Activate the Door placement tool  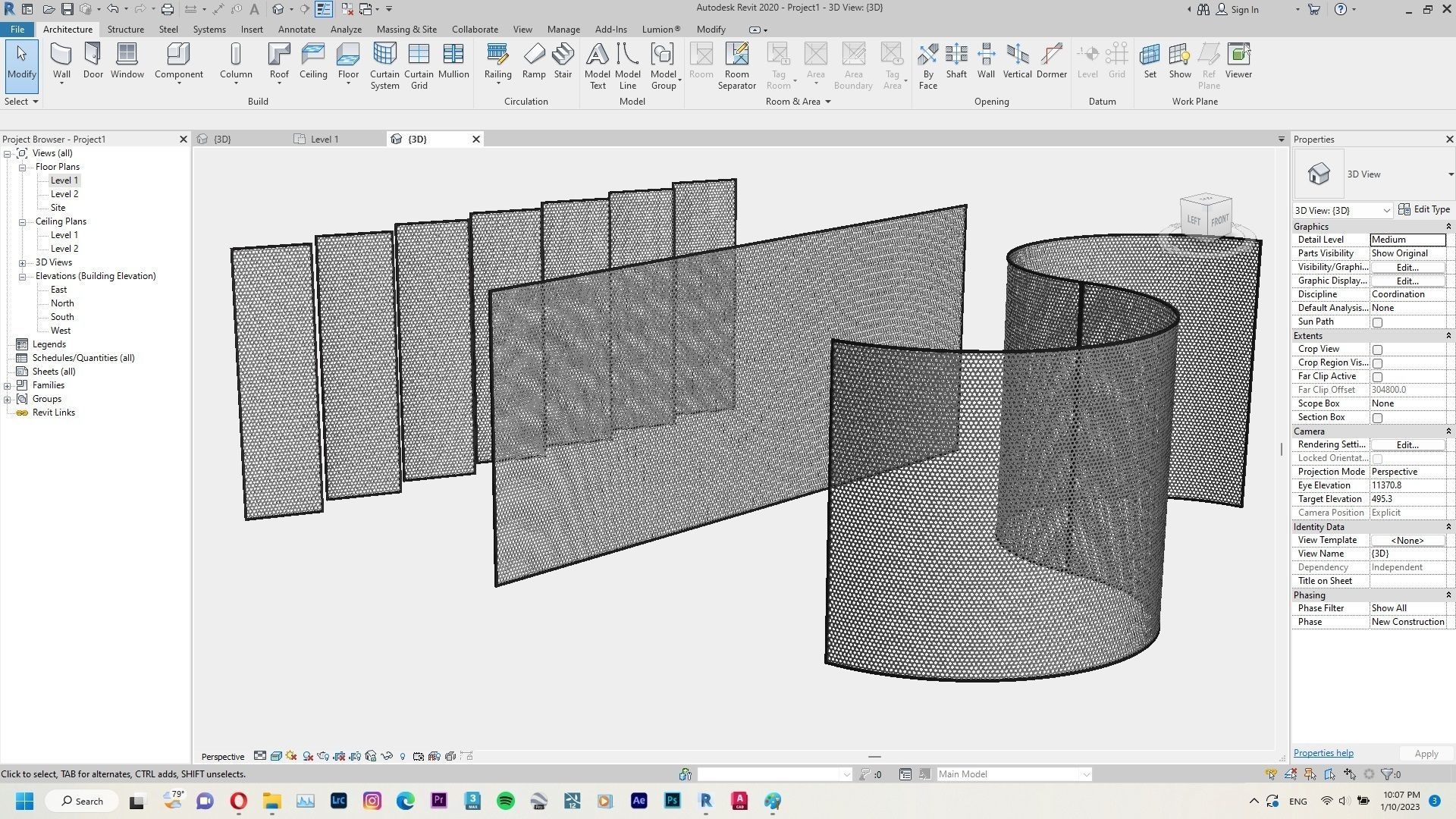click(x=93, y=61)
